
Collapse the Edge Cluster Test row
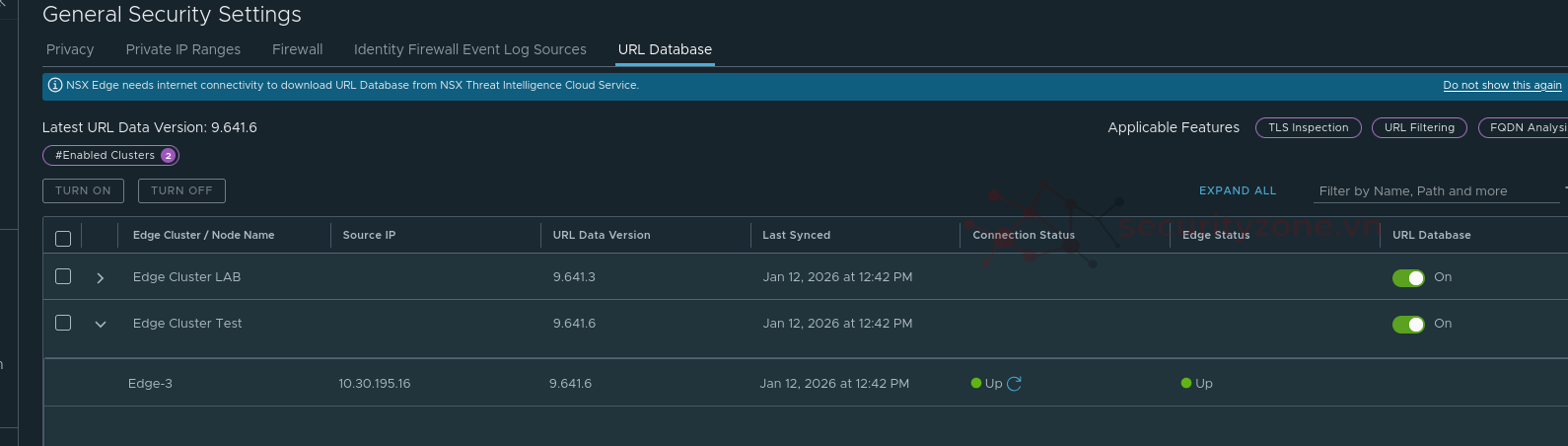[100, 324]
